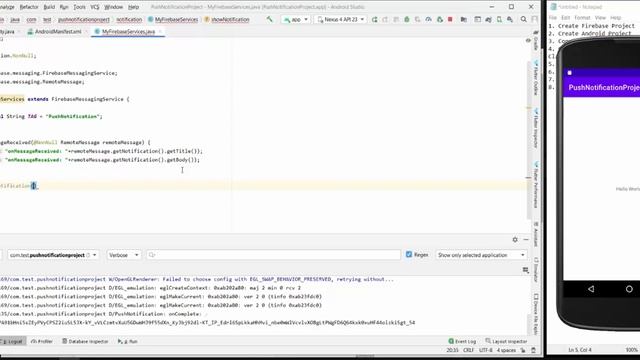Open the Refactor menu
The height and width of the screenshot is (360, 640).
29,7
